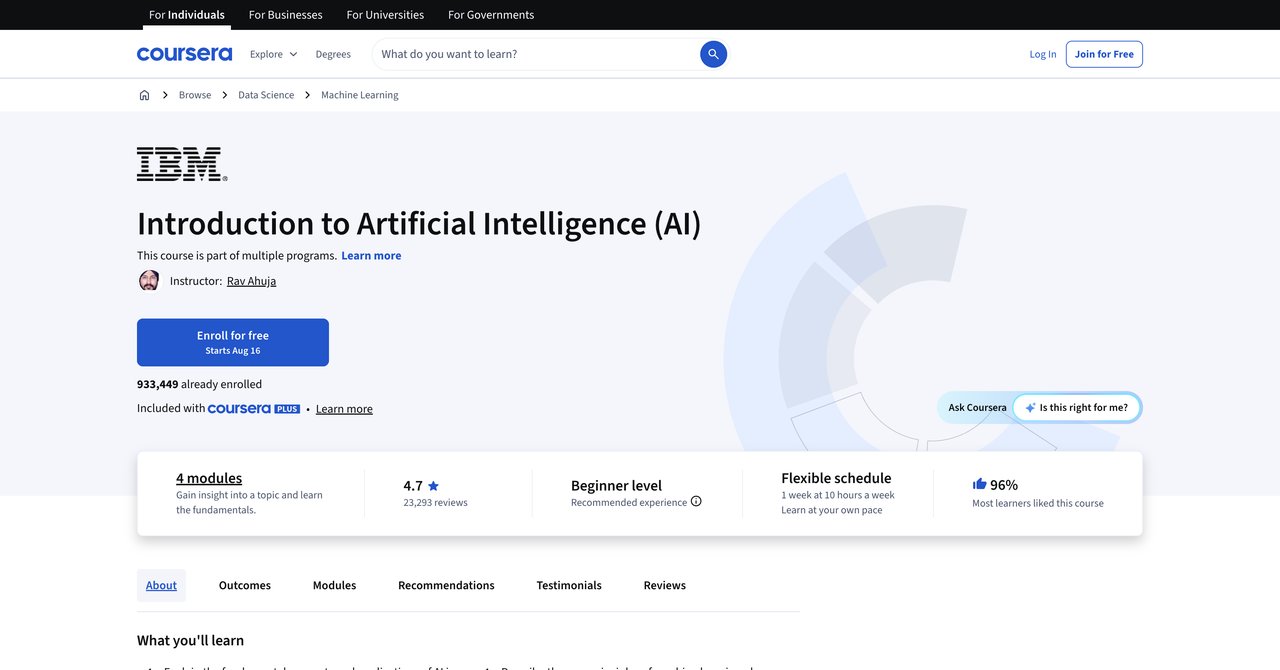Click the 'Is this right for me?' button

point(1076,408)
